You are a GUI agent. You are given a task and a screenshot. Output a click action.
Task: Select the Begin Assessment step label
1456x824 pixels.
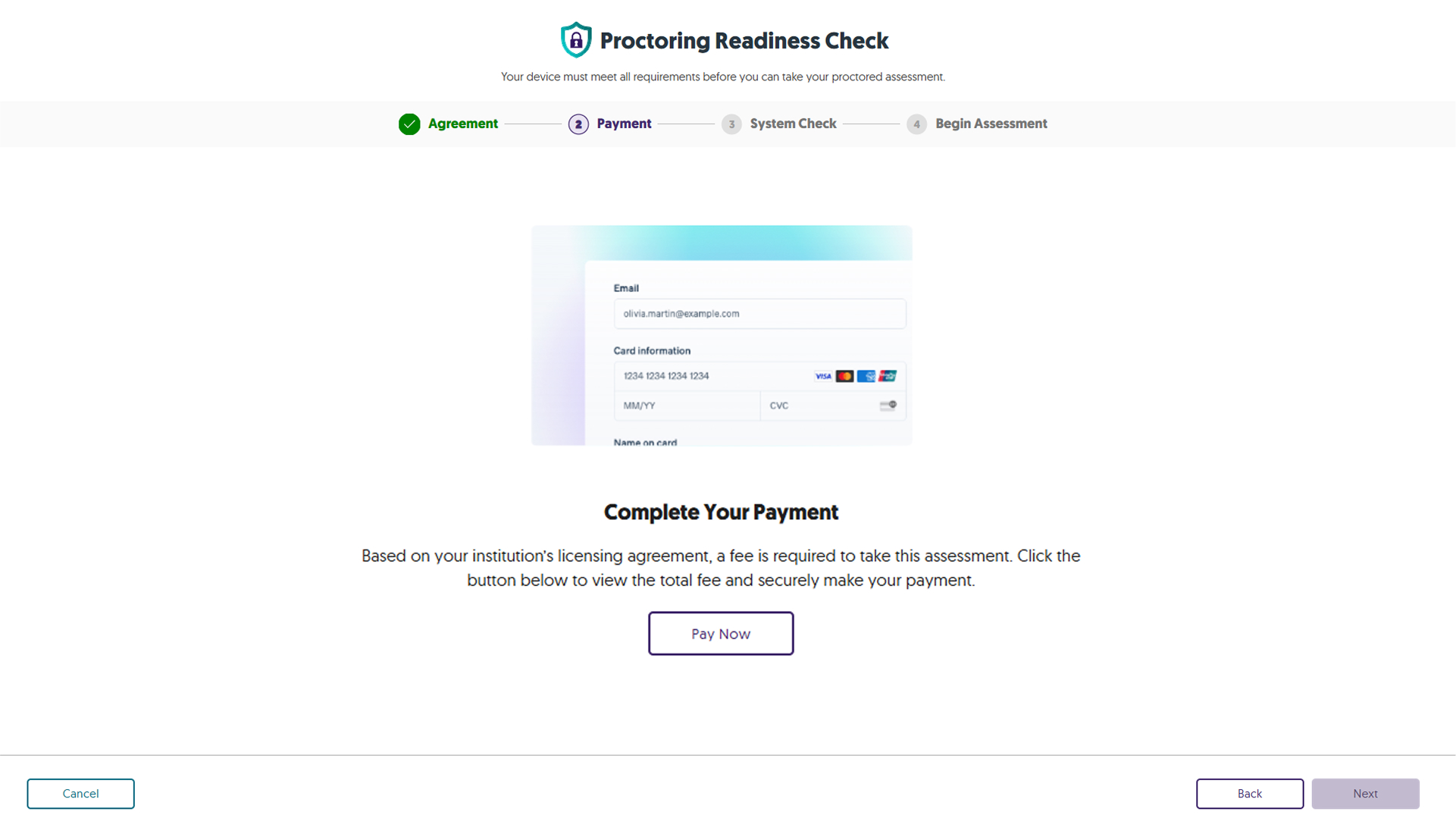tap(991, 124)
